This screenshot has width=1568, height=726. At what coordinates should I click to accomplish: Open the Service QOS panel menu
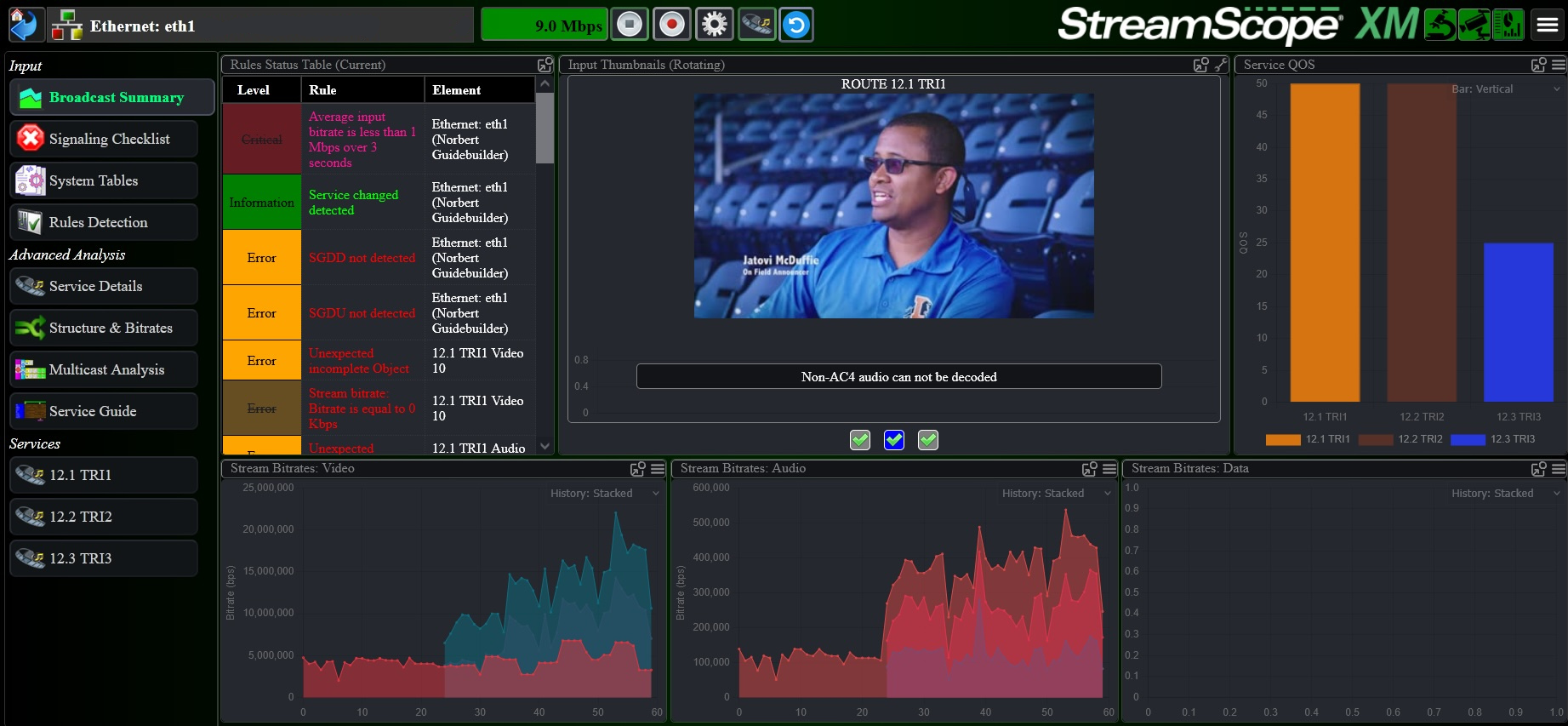pyautogui.click(x=1558, y=65)
